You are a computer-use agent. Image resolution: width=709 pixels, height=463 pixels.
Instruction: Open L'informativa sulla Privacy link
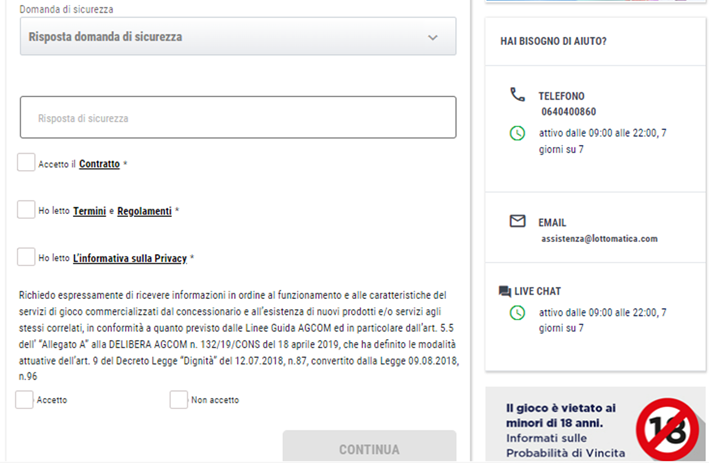pos(130,258)
